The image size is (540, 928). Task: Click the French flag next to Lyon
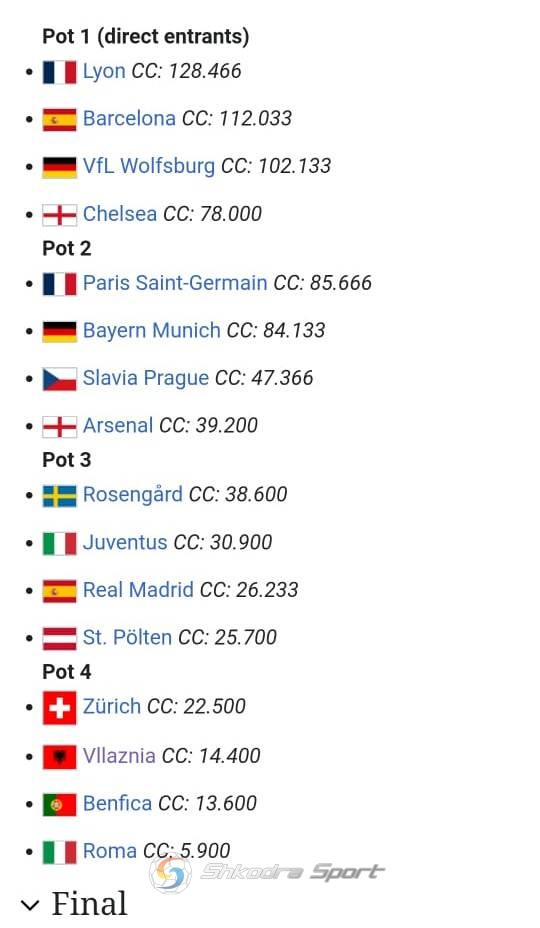click(59, 72)
